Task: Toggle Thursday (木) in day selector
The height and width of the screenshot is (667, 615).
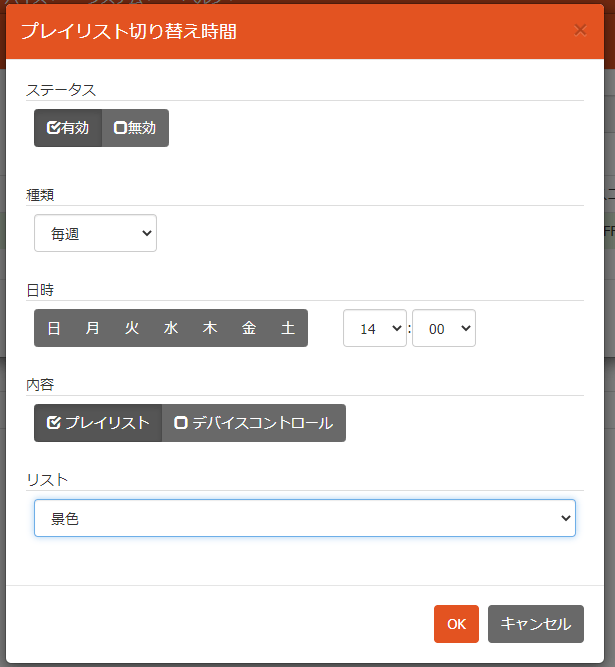Action: (210, 328)
